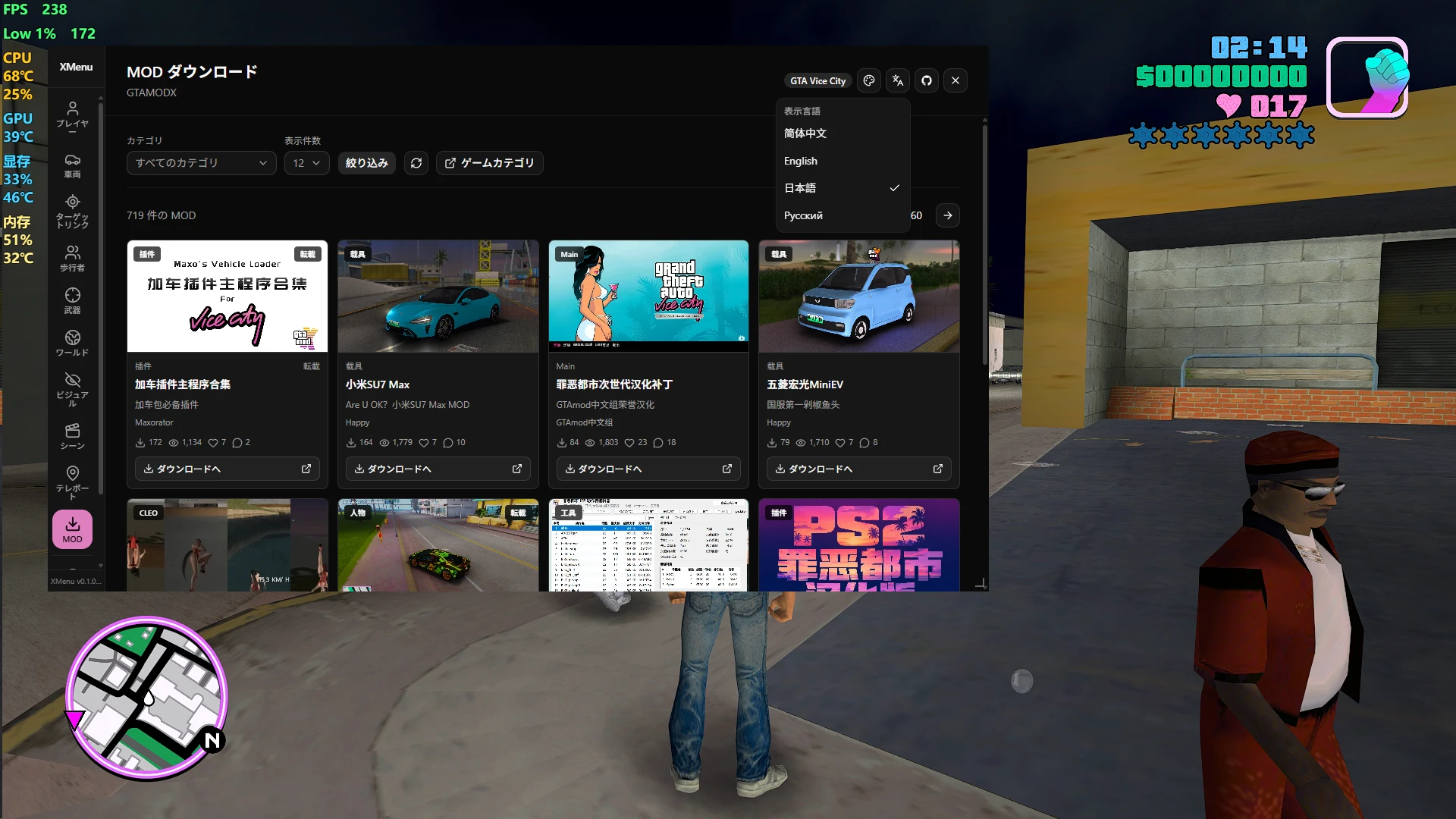This screenshot has width=1456, height=819.
Task: Select the MOD download sidebar button
Action: [72, 529]
